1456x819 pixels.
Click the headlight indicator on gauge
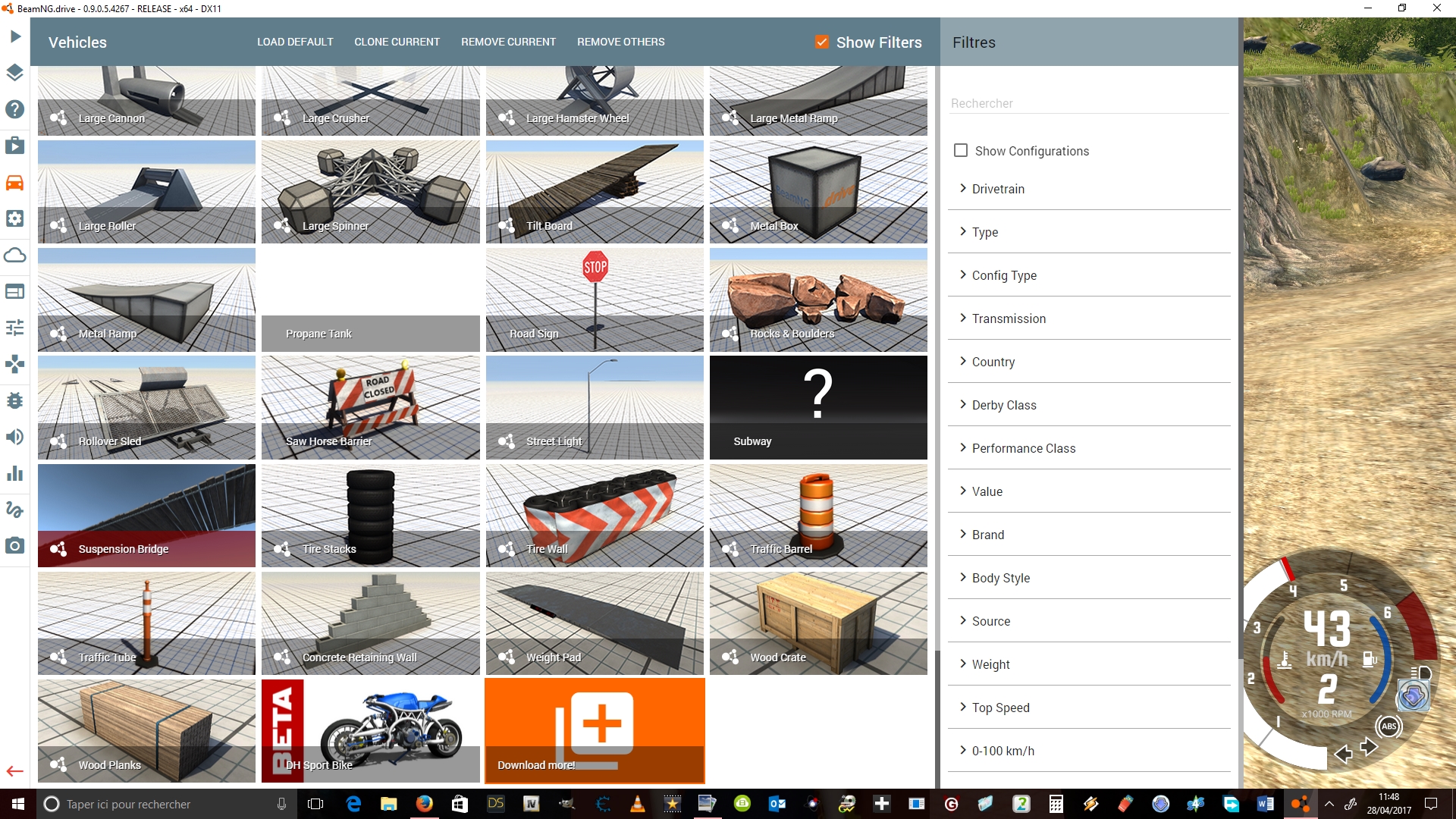click(1420, 673)
